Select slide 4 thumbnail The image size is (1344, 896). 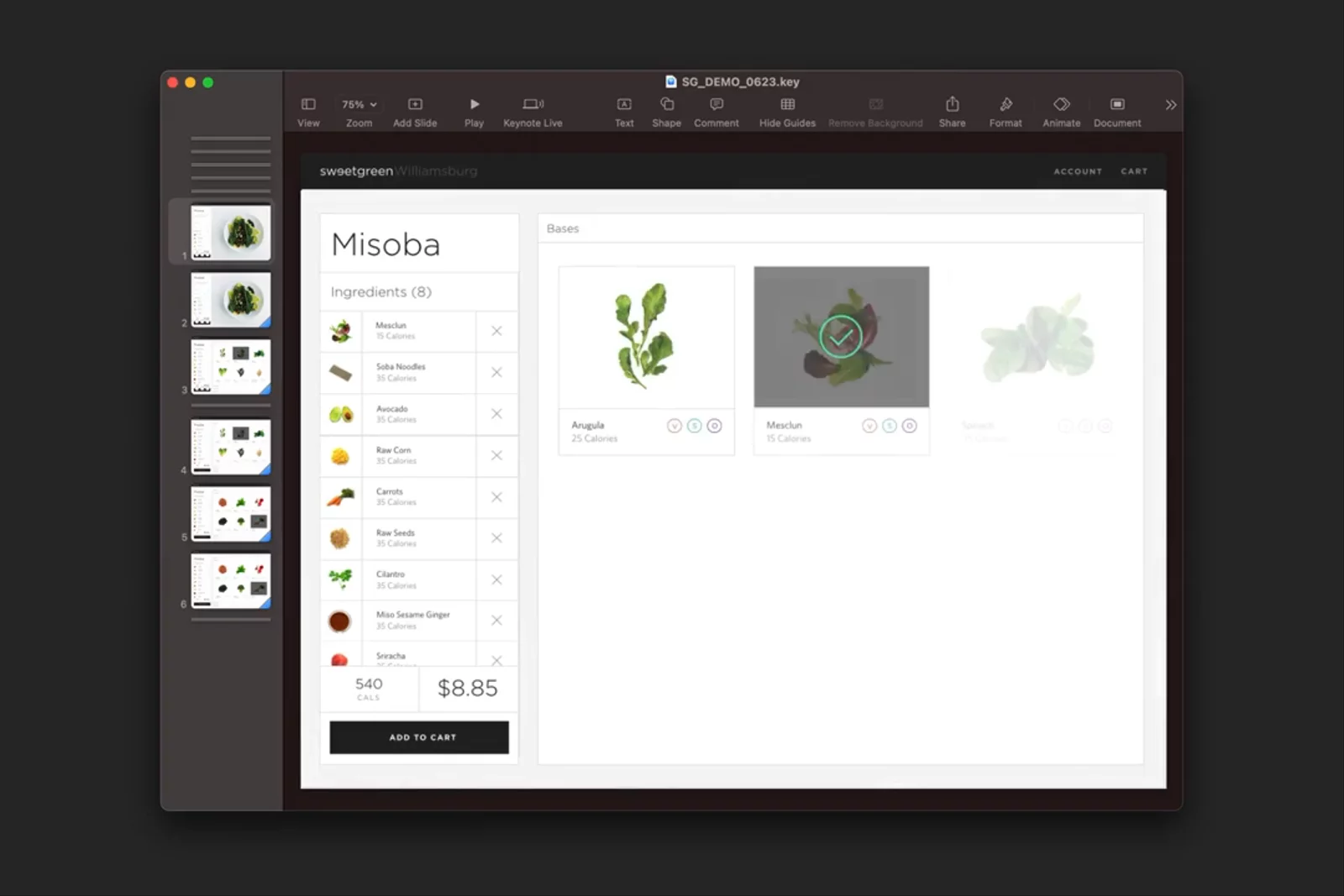(x=230, y=447)
